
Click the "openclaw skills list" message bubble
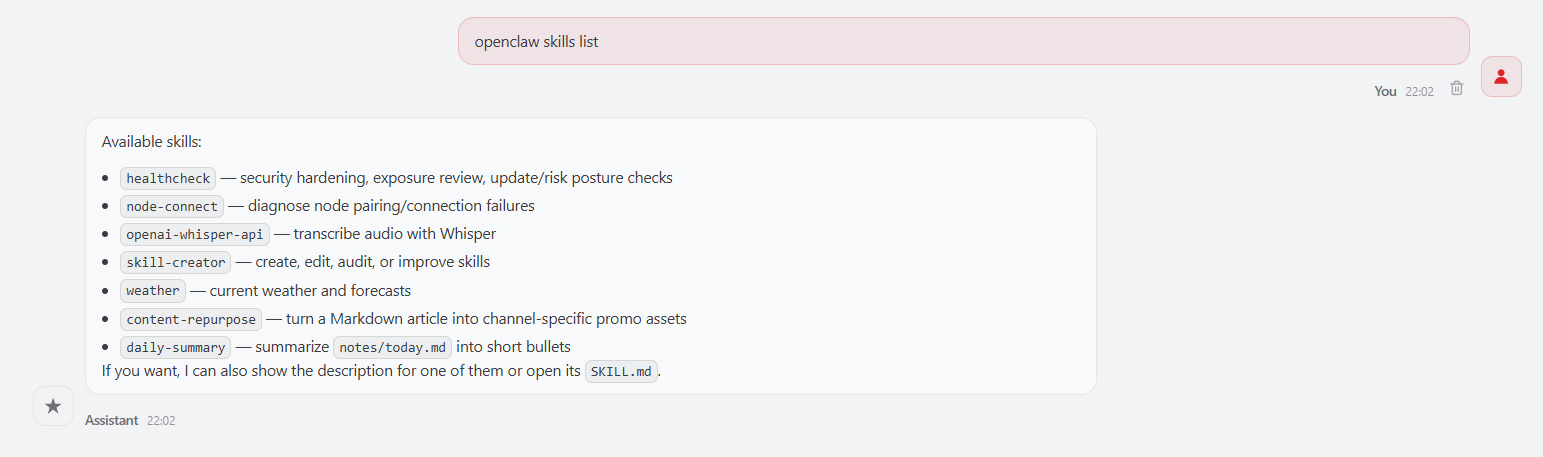pyautogui.click(x=963, y=41)
